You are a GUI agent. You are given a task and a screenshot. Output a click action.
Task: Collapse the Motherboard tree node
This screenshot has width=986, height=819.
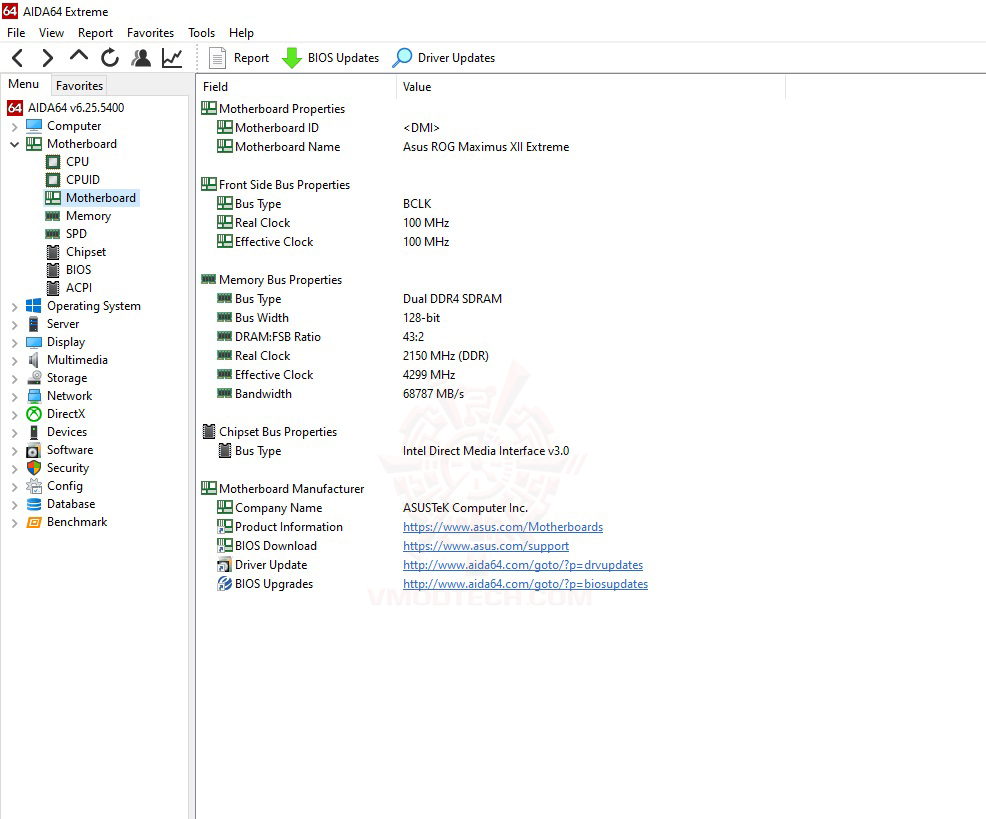(x=14, y=144)
